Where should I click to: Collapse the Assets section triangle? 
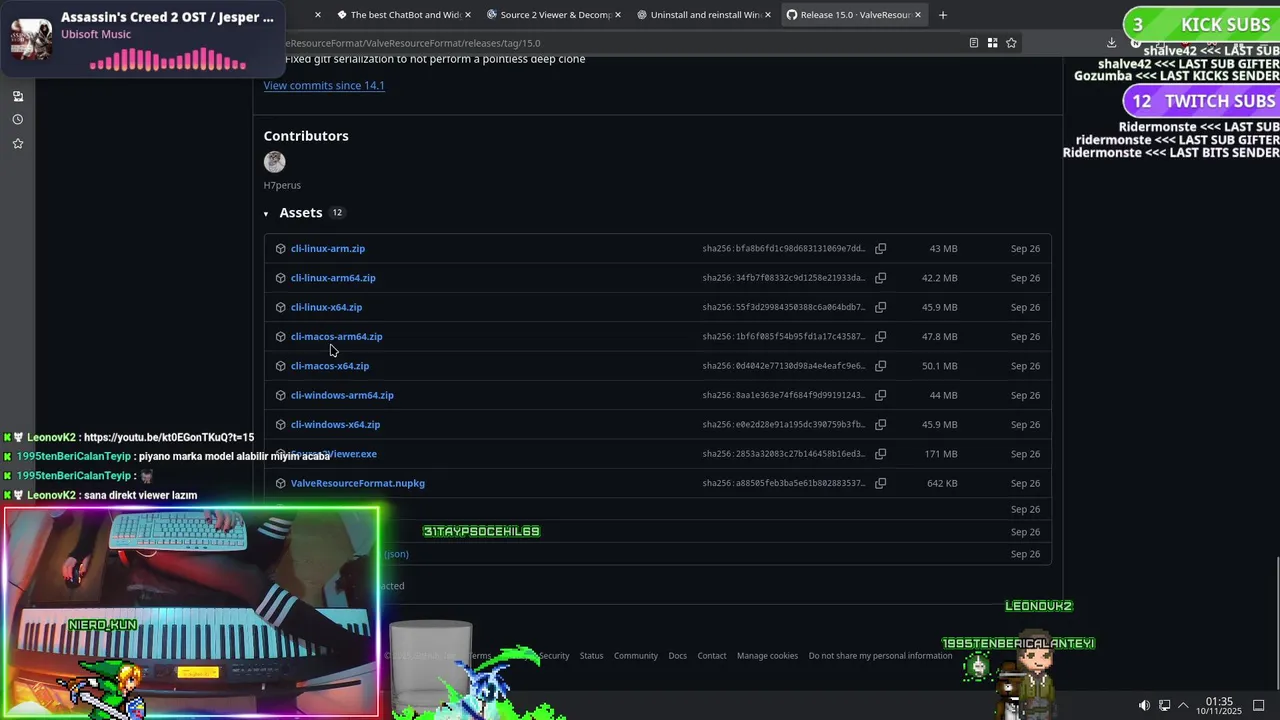coord(266,213)
